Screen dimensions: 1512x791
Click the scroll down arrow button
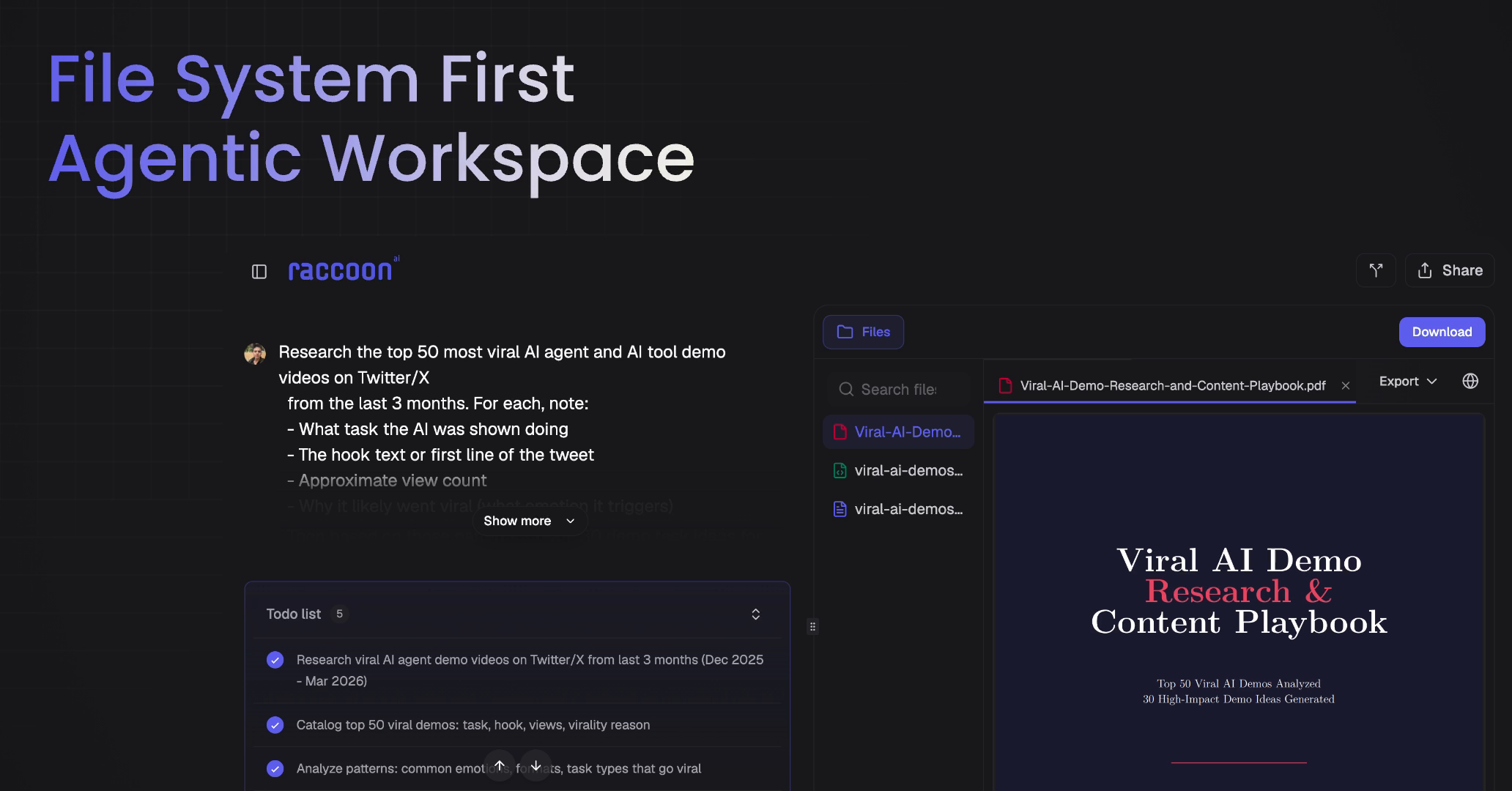(x=535, y=765)
